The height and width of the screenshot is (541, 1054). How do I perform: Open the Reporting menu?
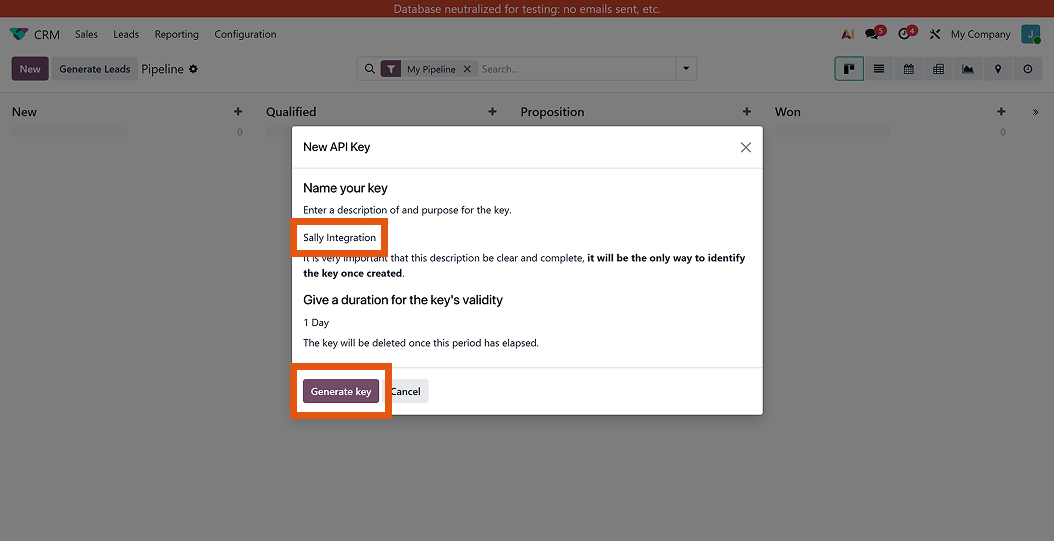click(176, 34)
